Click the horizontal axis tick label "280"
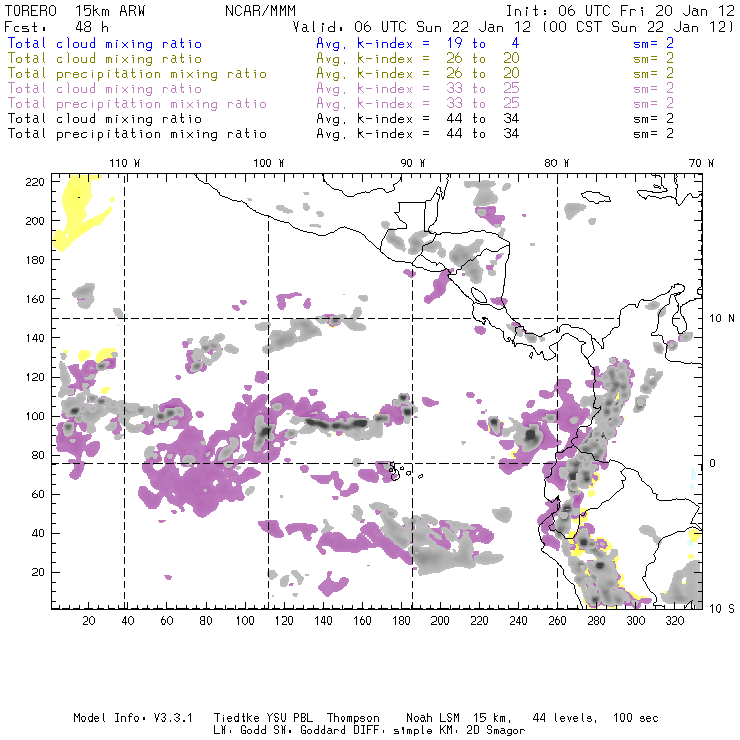Viewport: 740px width, 740px height. click(597, 621)
